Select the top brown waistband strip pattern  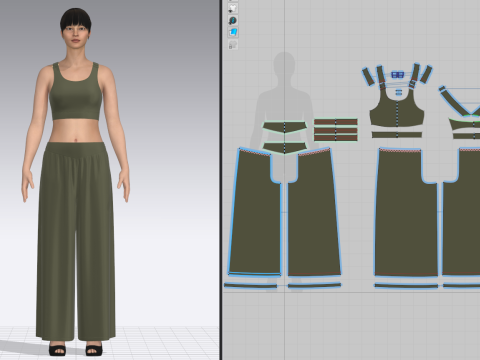point(336,122)
